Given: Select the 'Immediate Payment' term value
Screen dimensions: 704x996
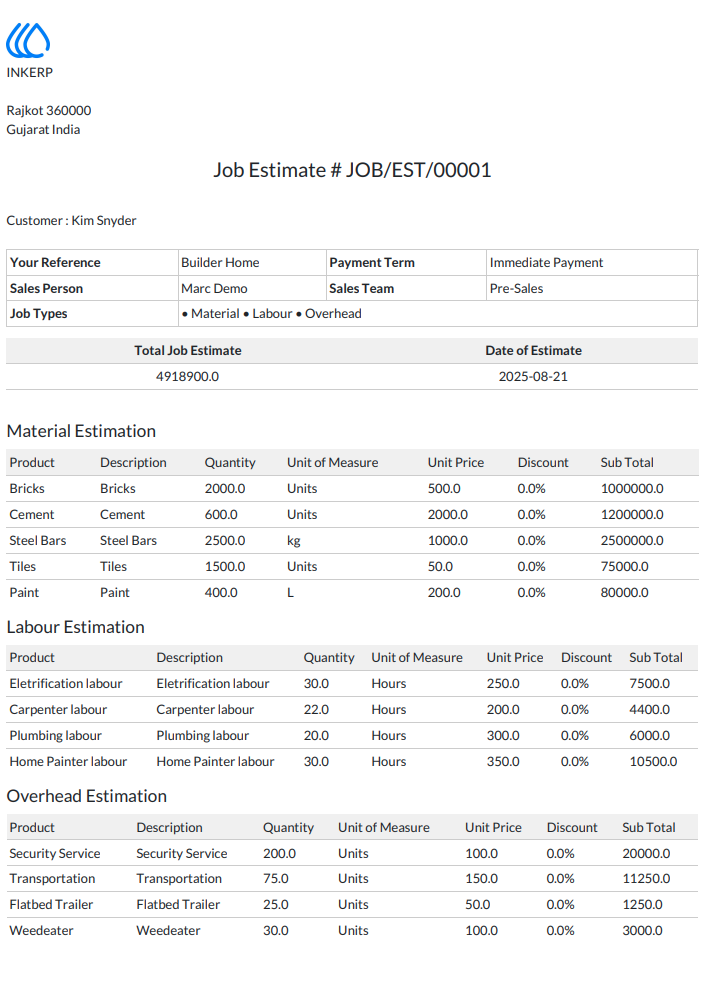Looking at the screenshot, I should click(546, 262).
